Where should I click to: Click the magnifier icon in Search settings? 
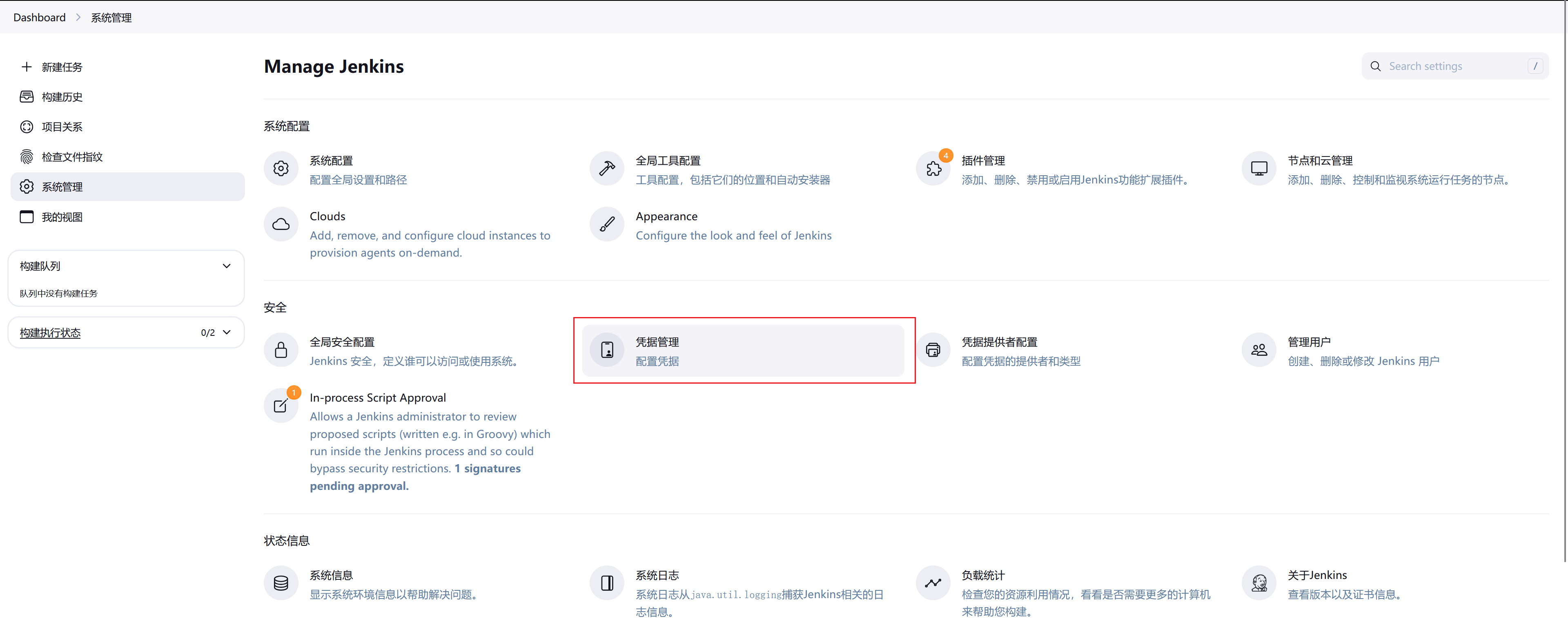coord(1375,66)
